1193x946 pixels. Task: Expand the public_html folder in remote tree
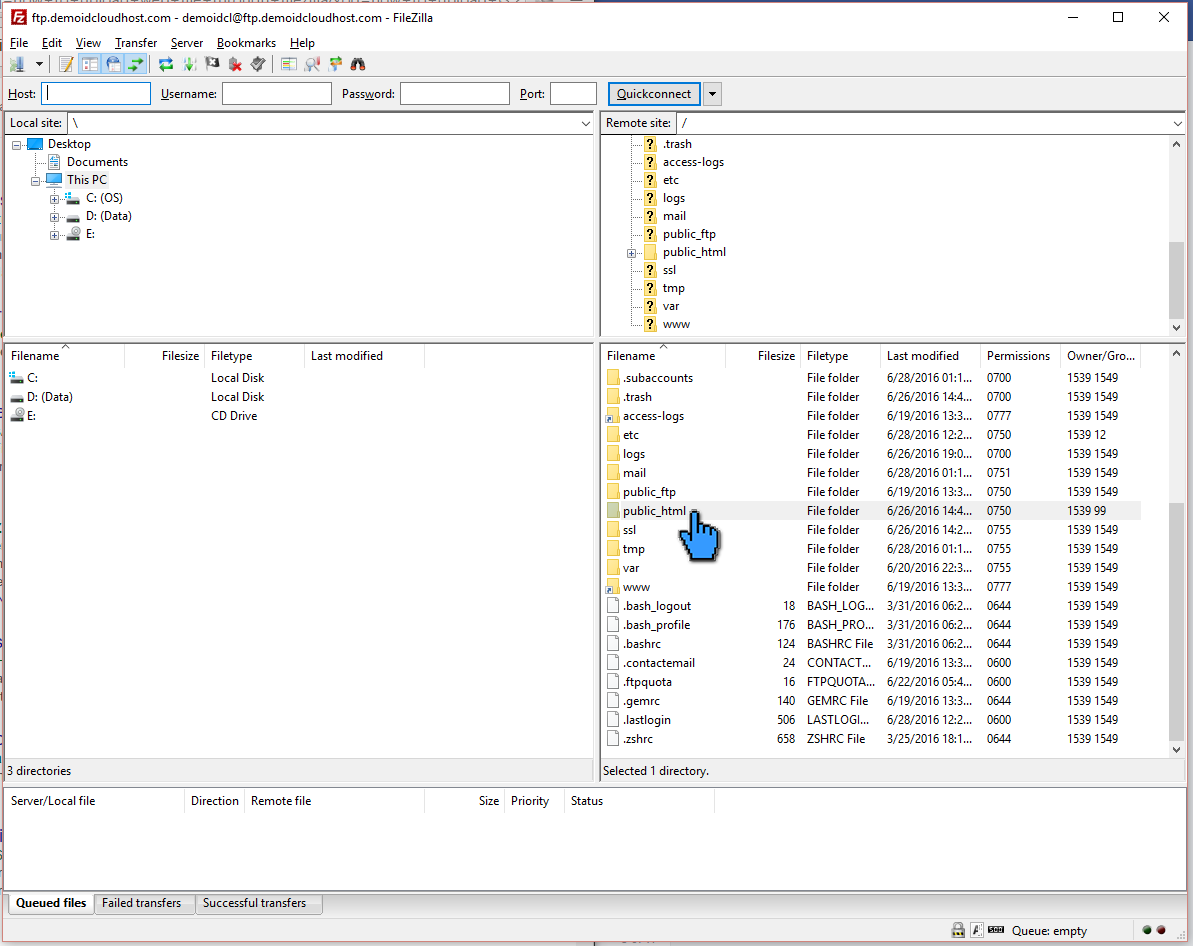(630, 251)
